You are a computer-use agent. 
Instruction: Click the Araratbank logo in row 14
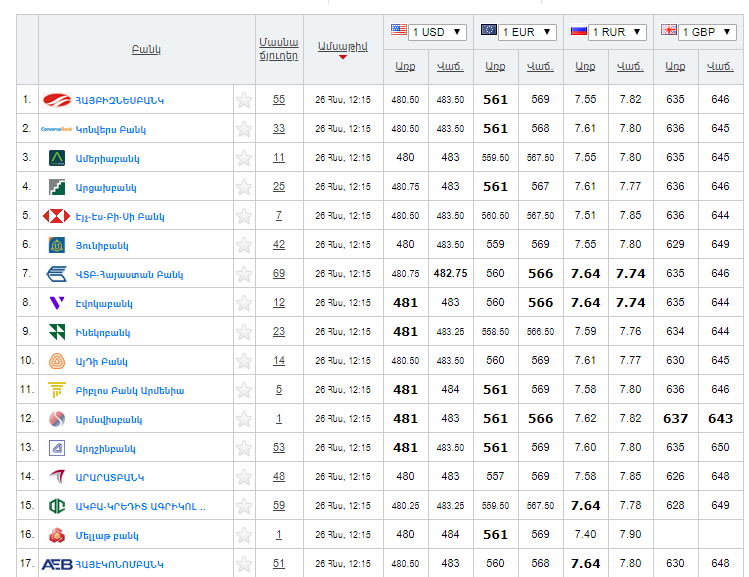[57, 477]
